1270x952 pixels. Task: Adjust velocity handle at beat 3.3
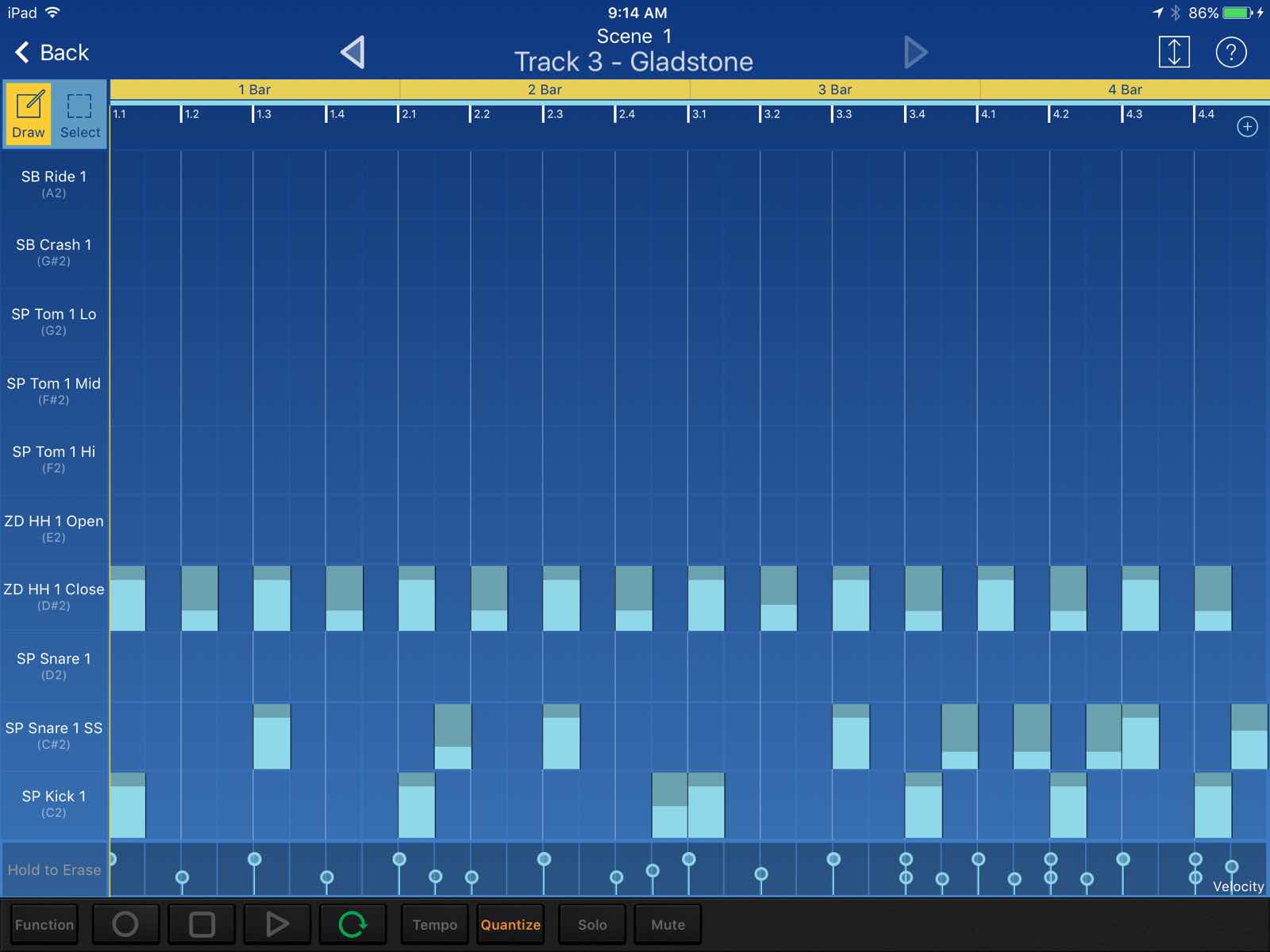pos(833,859)
